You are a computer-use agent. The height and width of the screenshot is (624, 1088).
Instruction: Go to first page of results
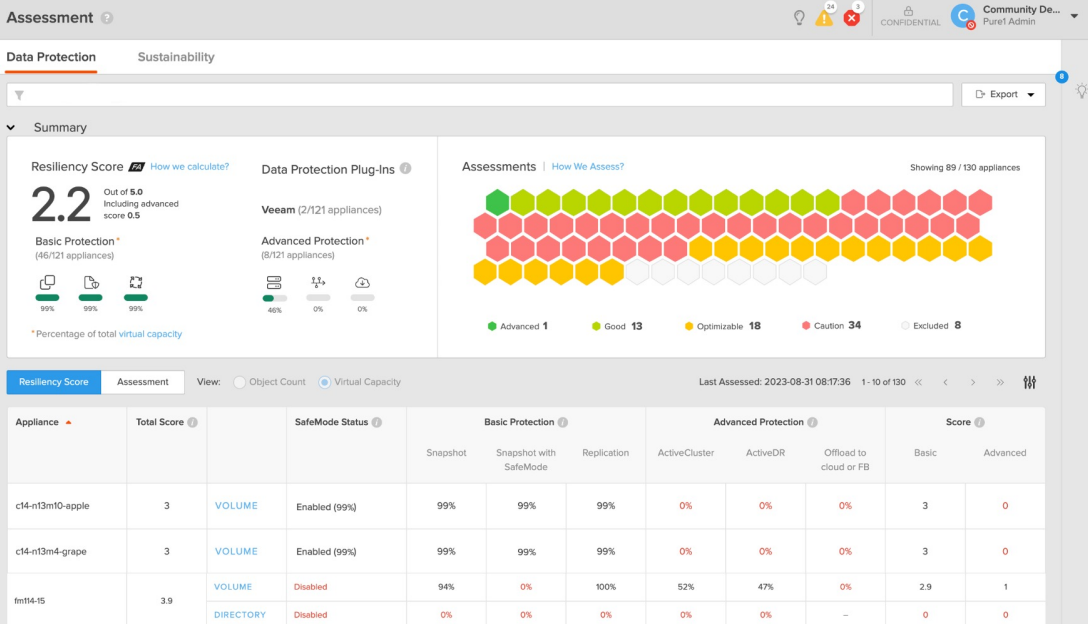(x=918, y=382)
